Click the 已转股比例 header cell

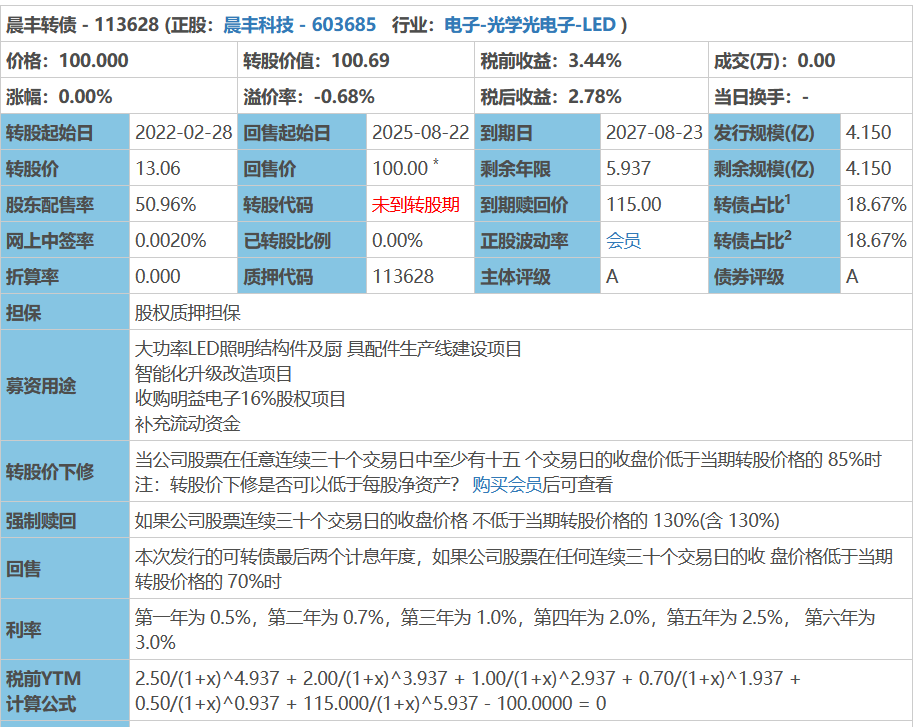[302, 240]
